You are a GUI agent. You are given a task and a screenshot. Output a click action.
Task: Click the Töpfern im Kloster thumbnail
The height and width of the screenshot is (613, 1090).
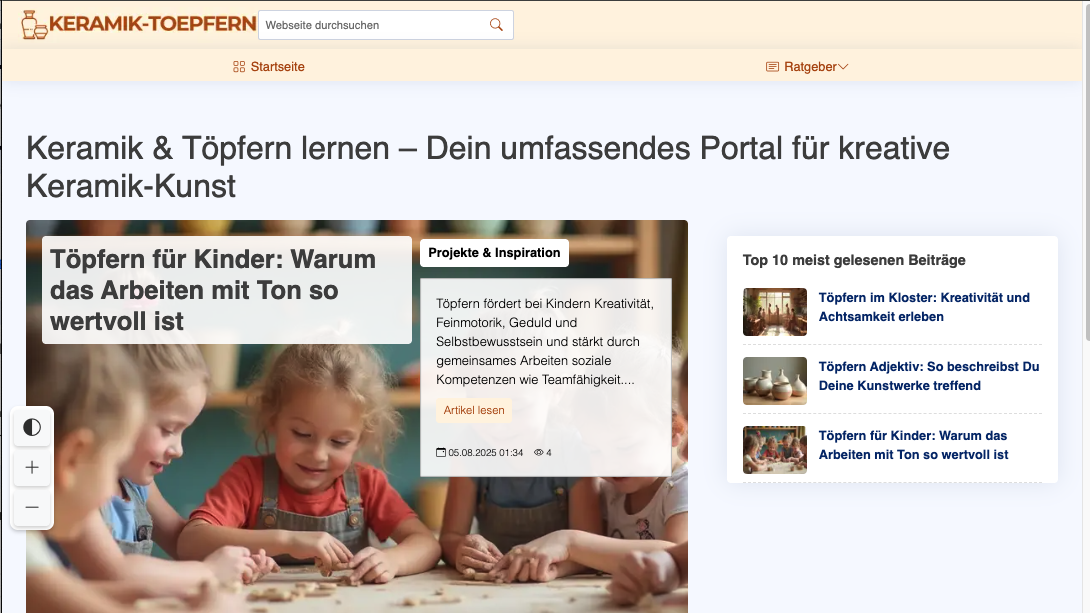pos(774,312)
